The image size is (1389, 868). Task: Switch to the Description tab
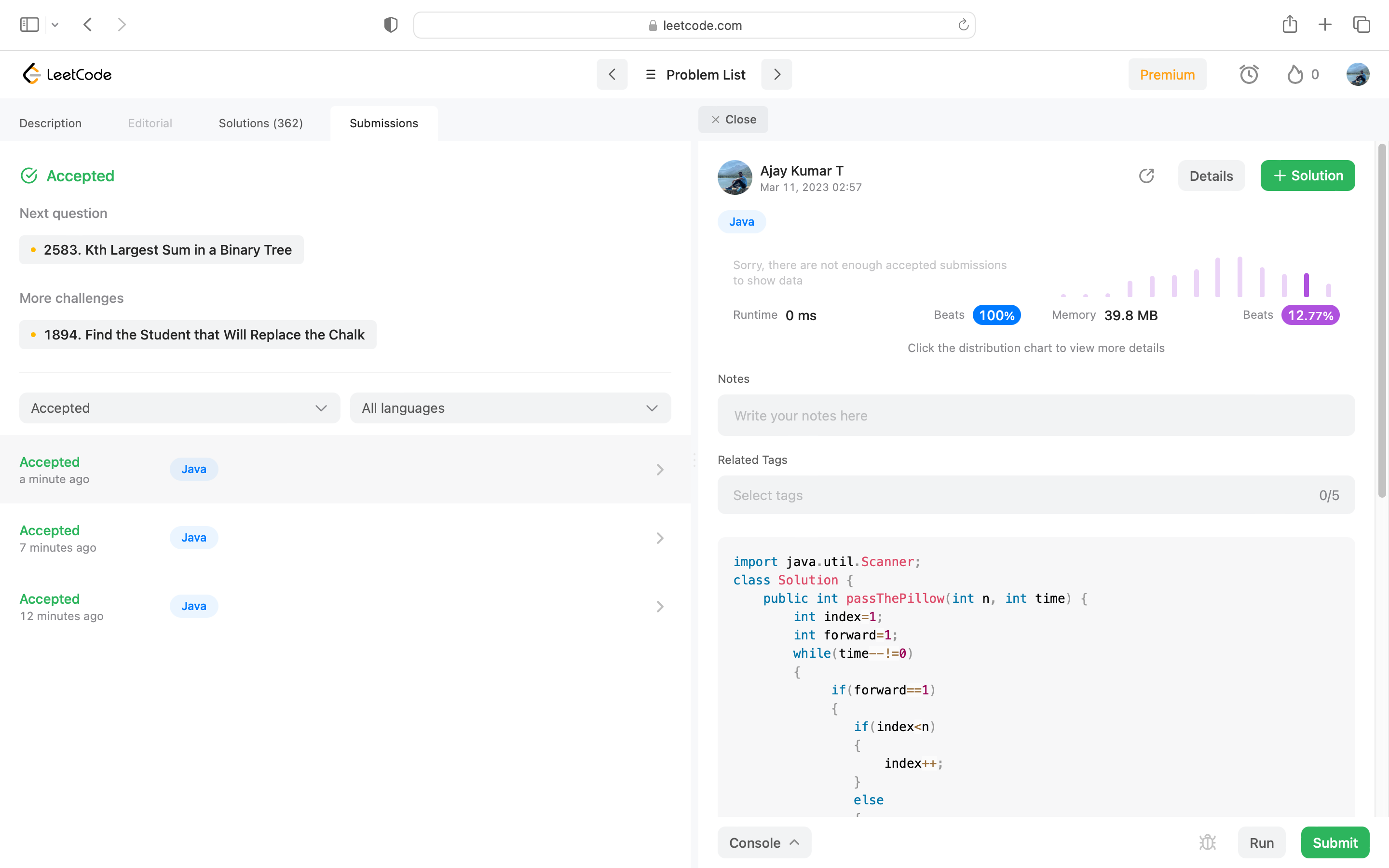(x=51, y=123)
